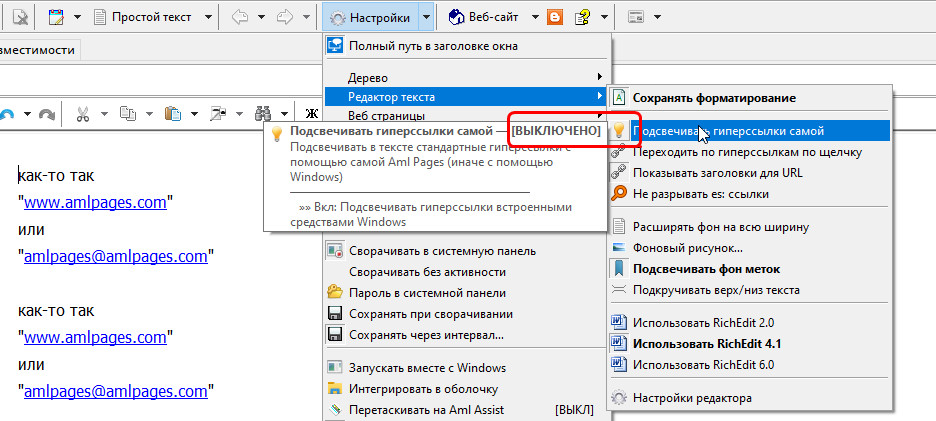Select Использовать RichEdit 2.0
Viewport: 936px width, 421px height.
(x=750, y=323)
